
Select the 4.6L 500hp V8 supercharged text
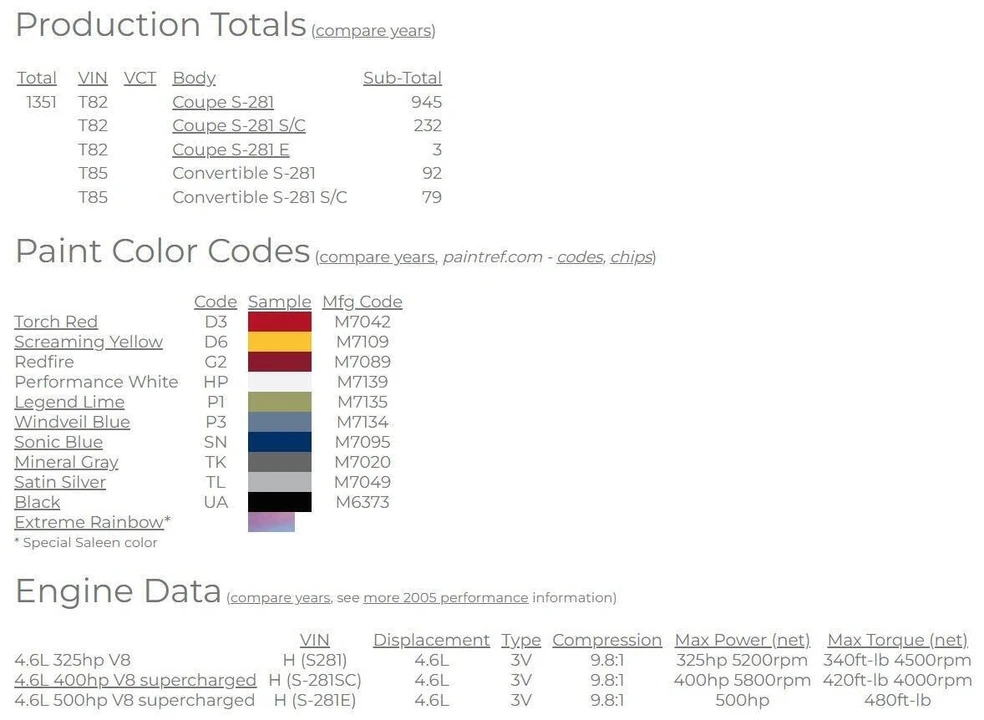tap(134, 700)
